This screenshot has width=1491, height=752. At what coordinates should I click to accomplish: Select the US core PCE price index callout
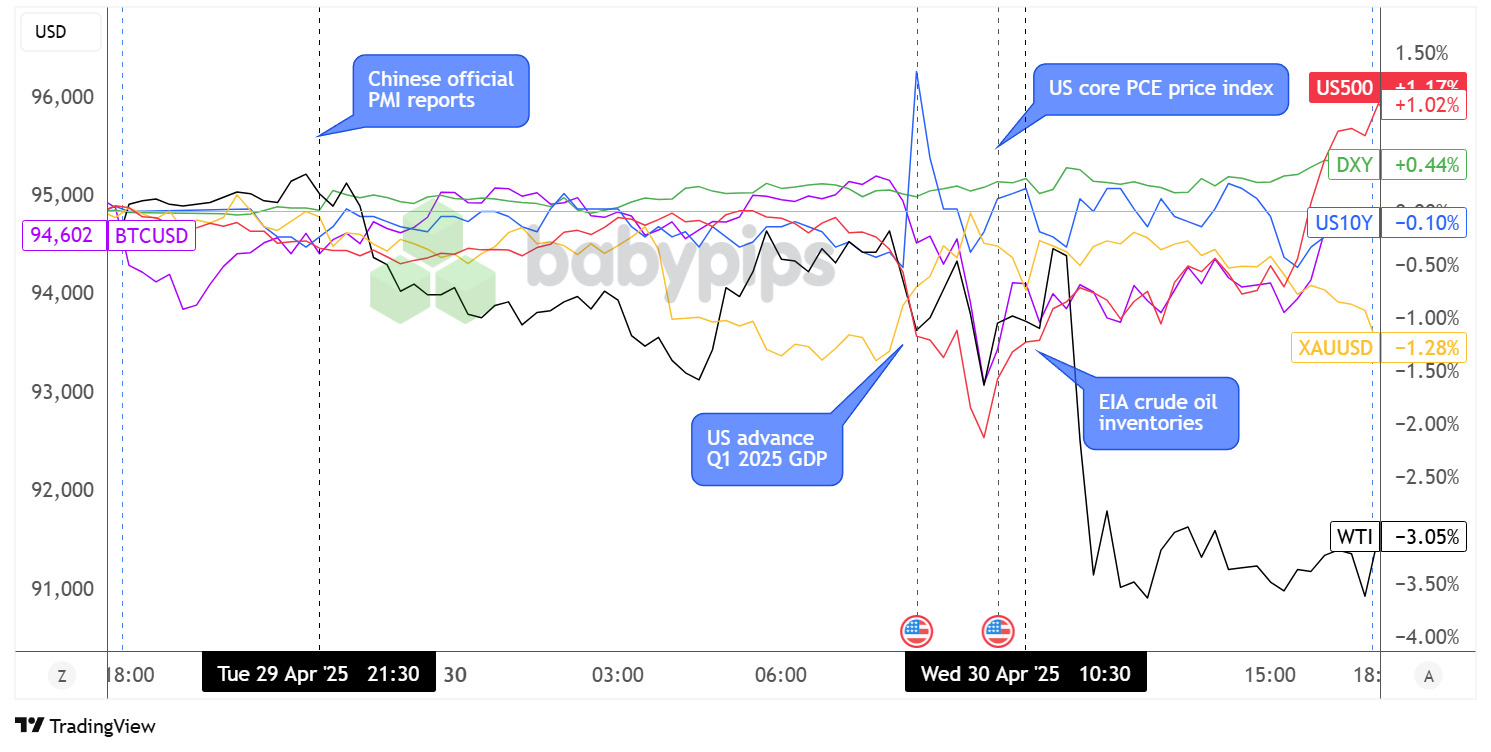pos(1160,88)
